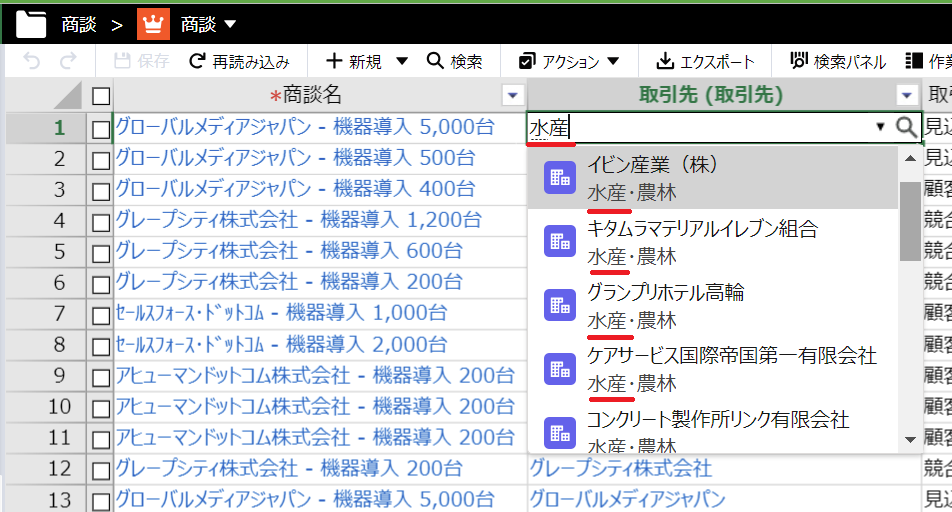Open the 商談 view dropdown in header
The height and width of the screenshot is (512, 952).
[x=230, y=24]
